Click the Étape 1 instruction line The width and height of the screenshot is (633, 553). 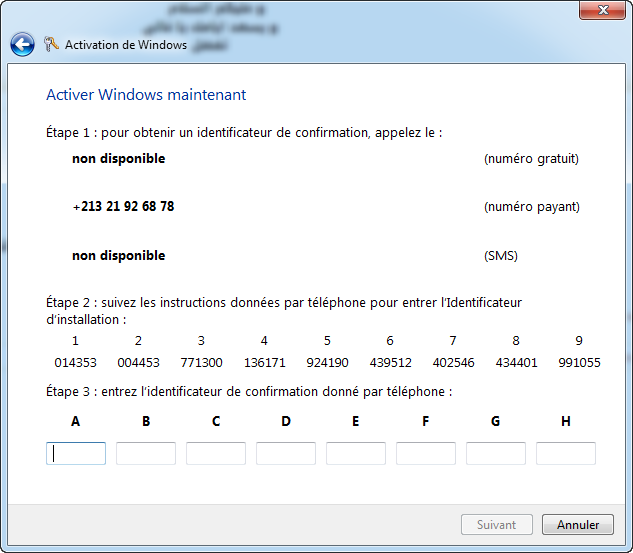click(x=244, y=133)
